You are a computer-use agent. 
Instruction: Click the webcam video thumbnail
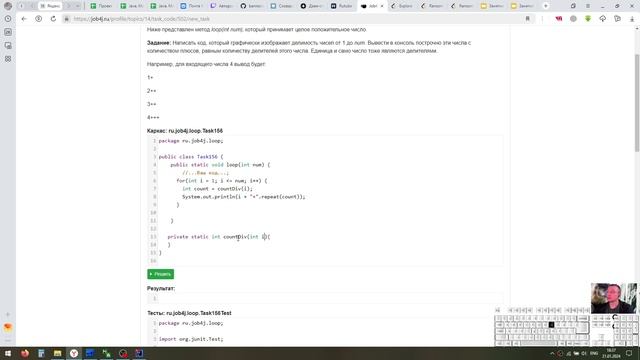[613, 298]
